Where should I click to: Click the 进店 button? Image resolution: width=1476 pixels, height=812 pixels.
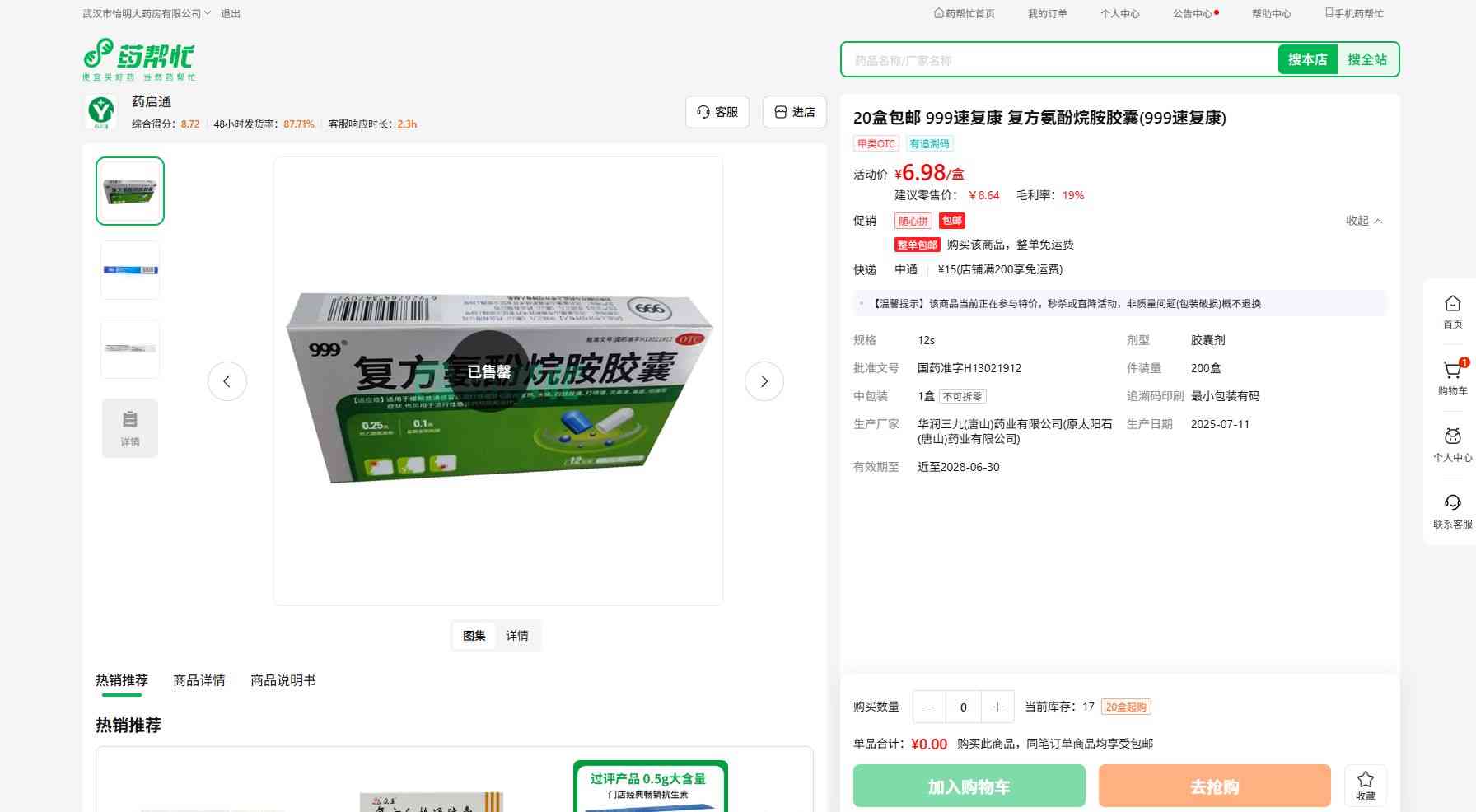point(794,112)
